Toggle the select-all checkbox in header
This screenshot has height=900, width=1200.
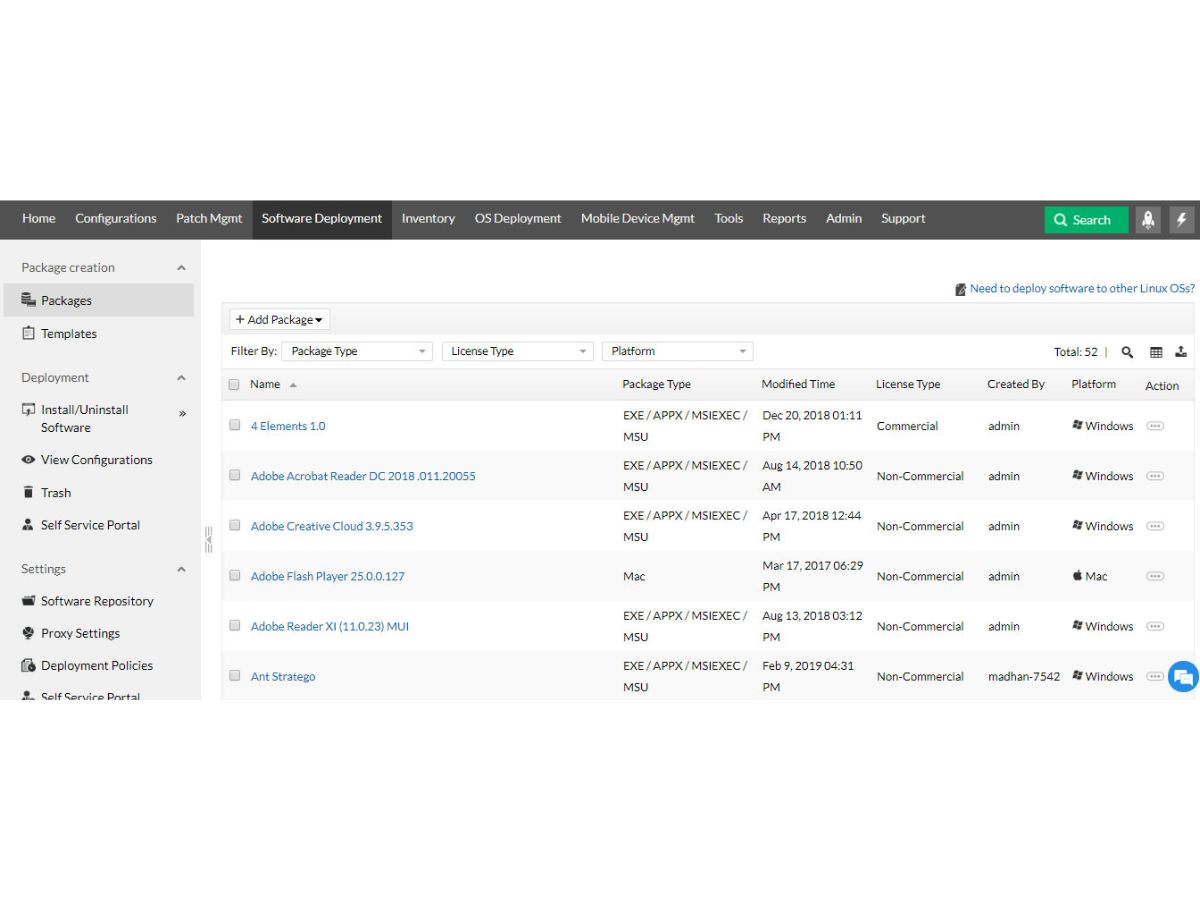234,384
